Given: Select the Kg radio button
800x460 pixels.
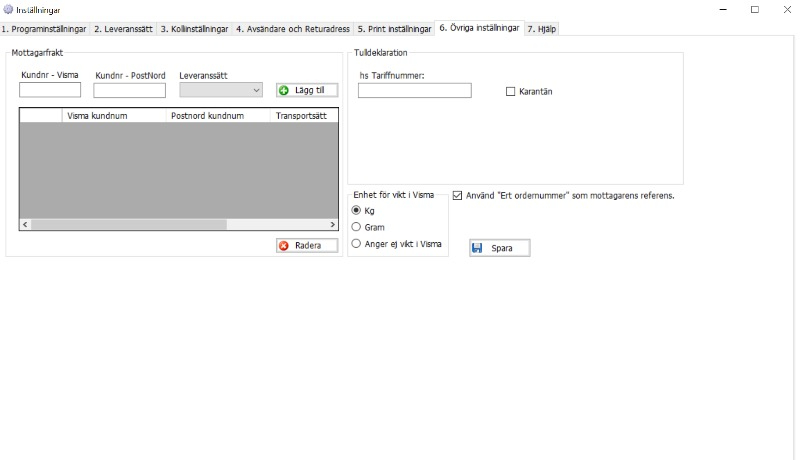Looking at the screenshot, I should [356, 210].
